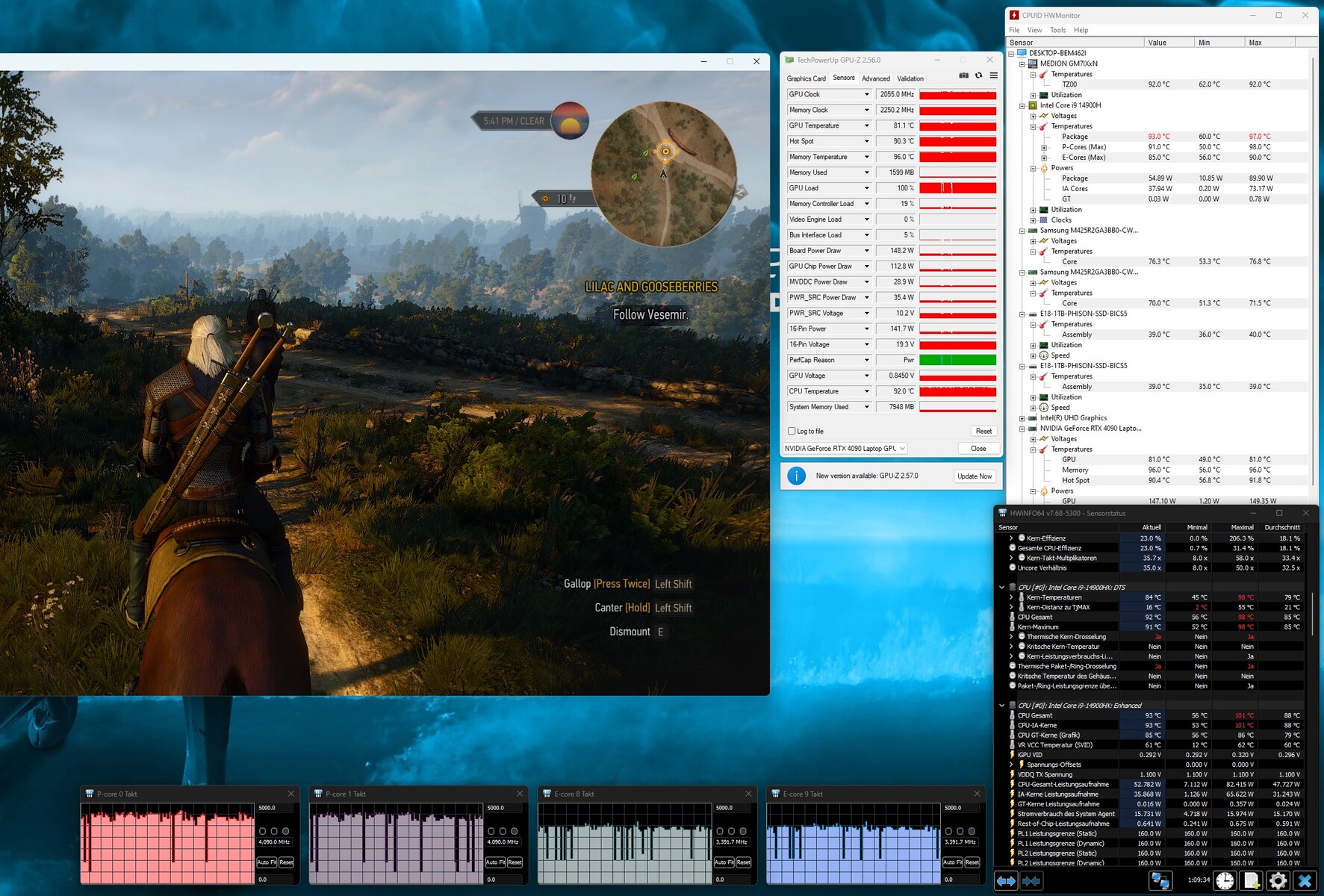This screenshot has height=896, width=1324.
Task: Click the GPU-Z refresh icon
Action: click(x=978, y=75)
